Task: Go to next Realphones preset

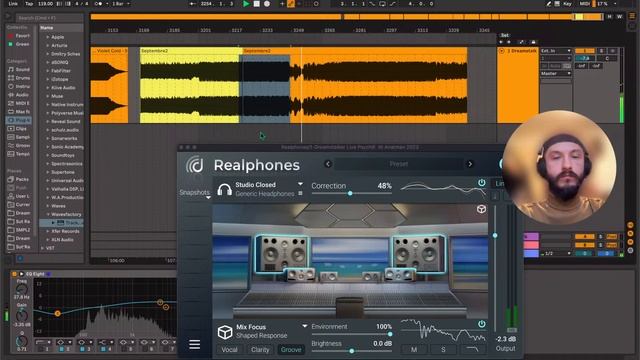Action: click(470, 164)
